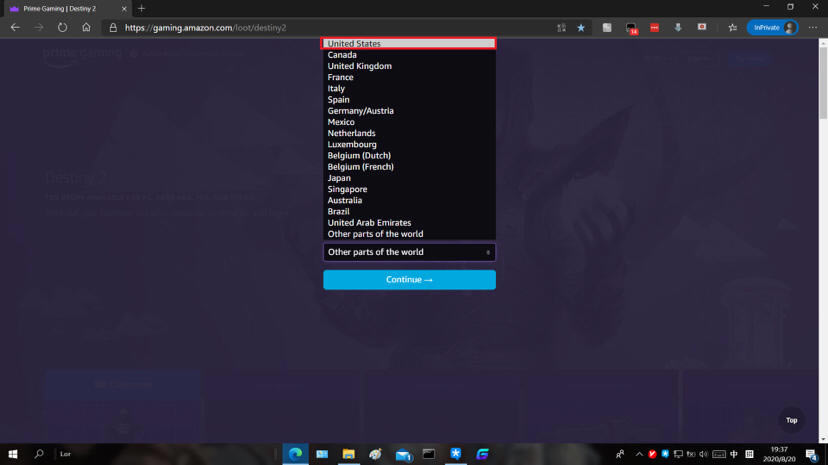
Task: Click the Top scroll button
Action: point(791,420)
